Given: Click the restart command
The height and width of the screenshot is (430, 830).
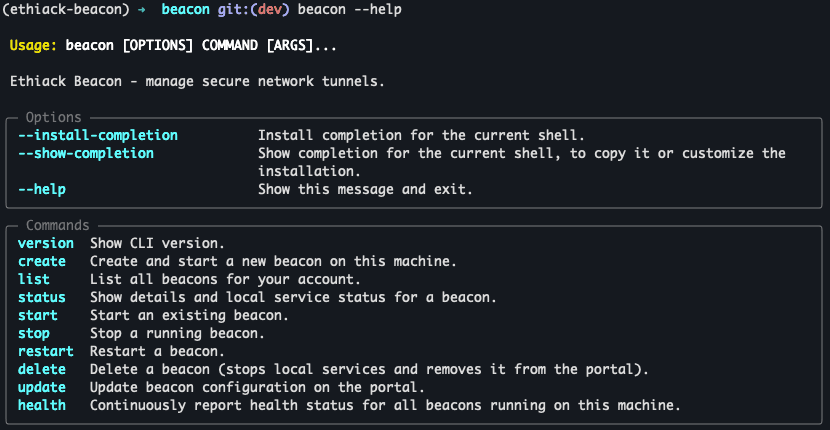Looking at the screenshot, I should (x=46, y=352).
